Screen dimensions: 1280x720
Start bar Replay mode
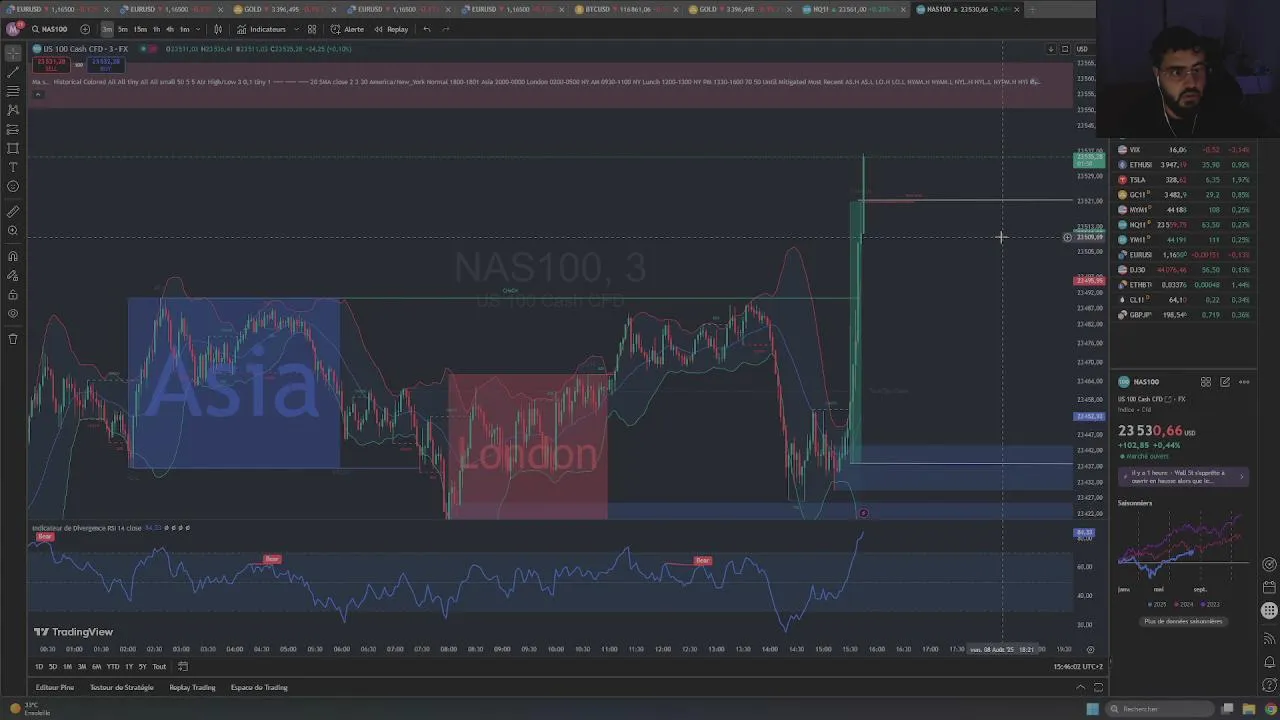391,29
